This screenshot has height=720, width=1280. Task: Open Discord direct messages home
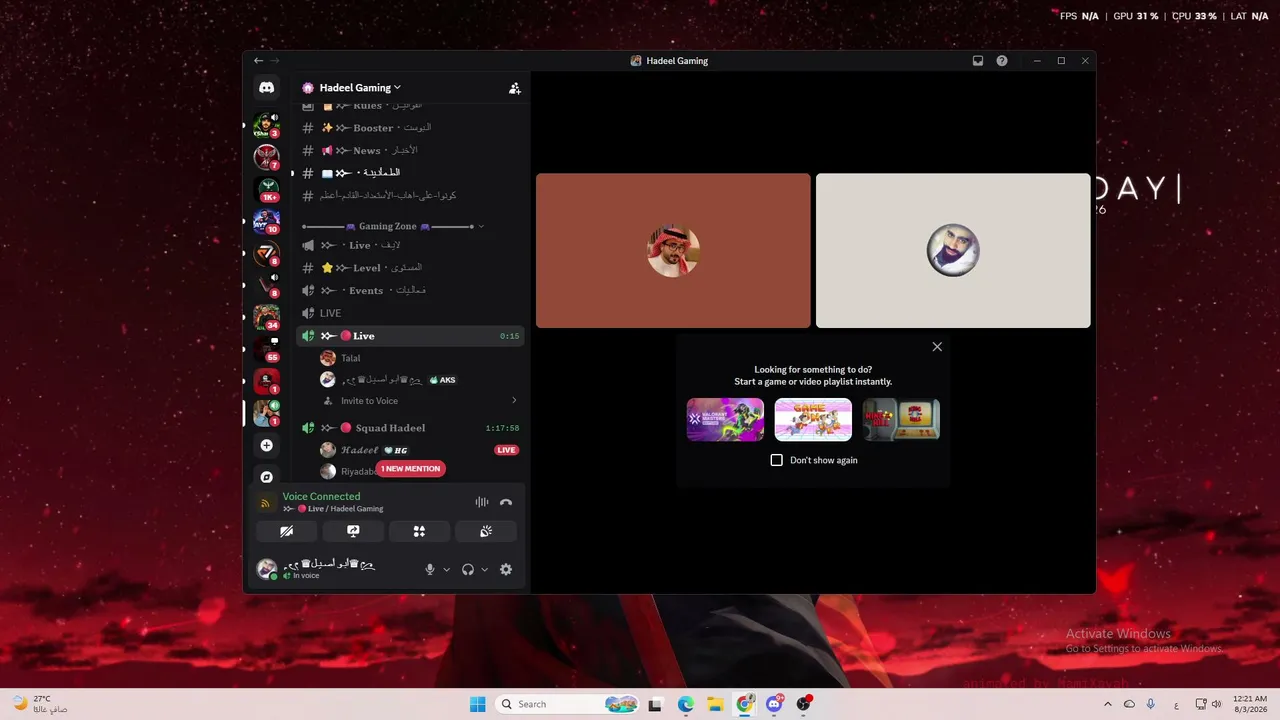click(266, 88)
